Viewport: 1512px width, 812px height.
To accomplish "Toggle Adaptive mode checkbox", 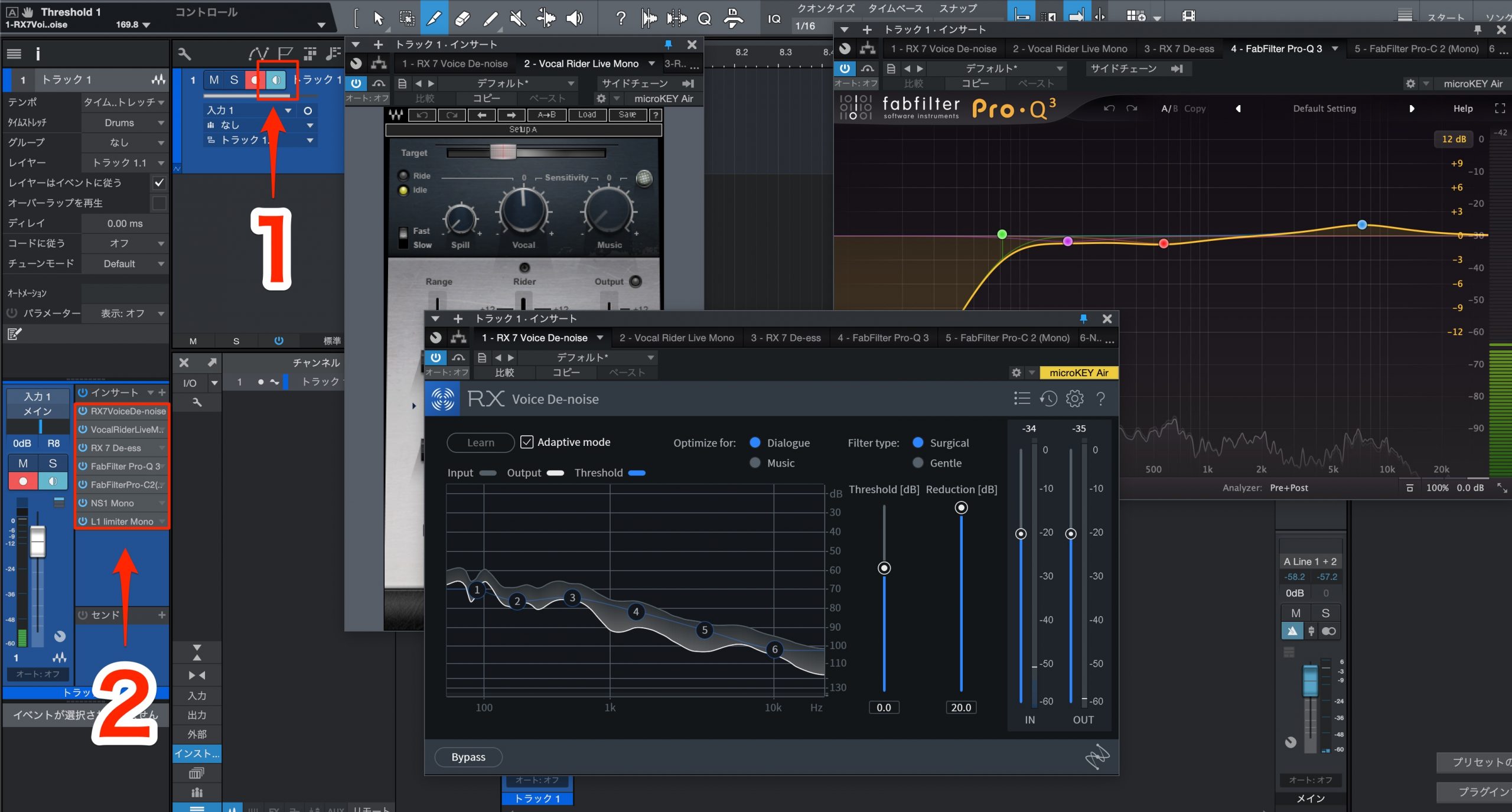I will tap(527, 442).
